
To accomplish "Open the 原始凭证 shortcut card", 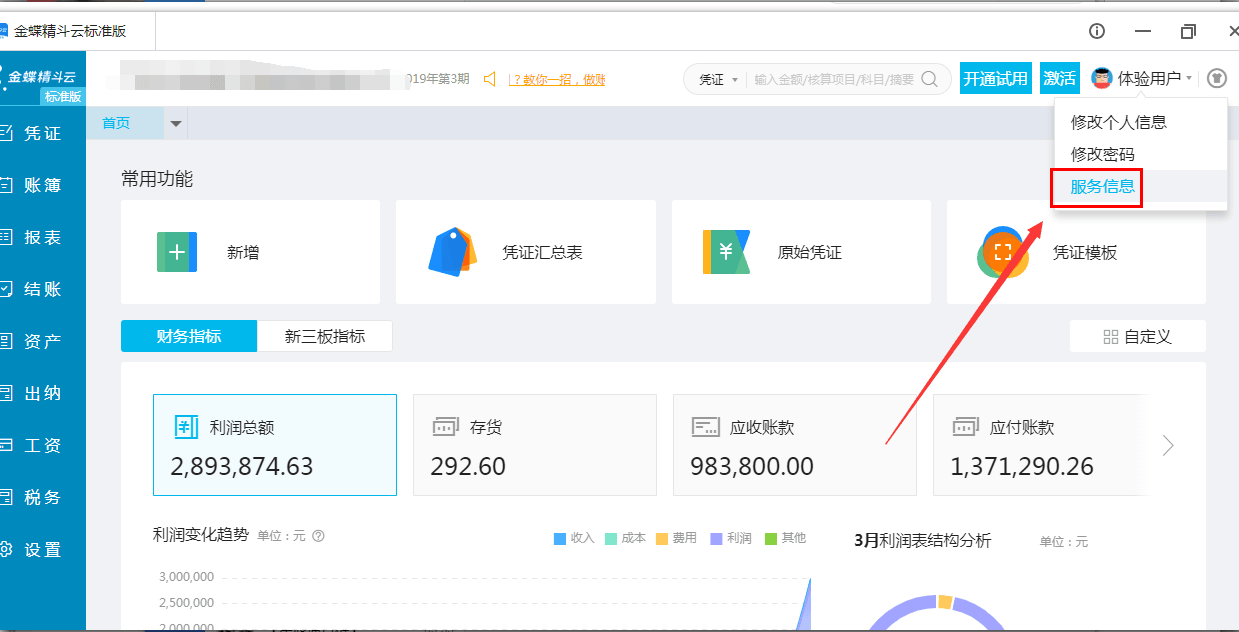I will (x=801, y=252).
